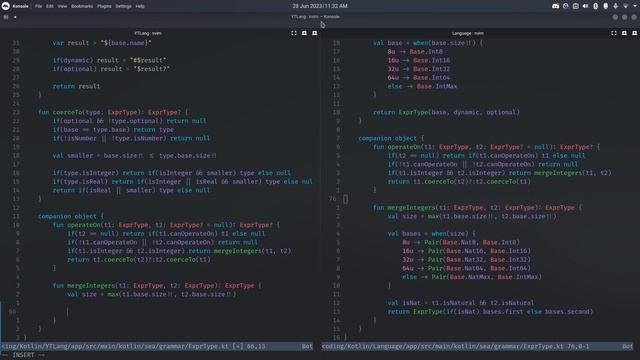This screenshot has width=640, height=360.
Task: Click the date and time clock
Action: (320, 6)
